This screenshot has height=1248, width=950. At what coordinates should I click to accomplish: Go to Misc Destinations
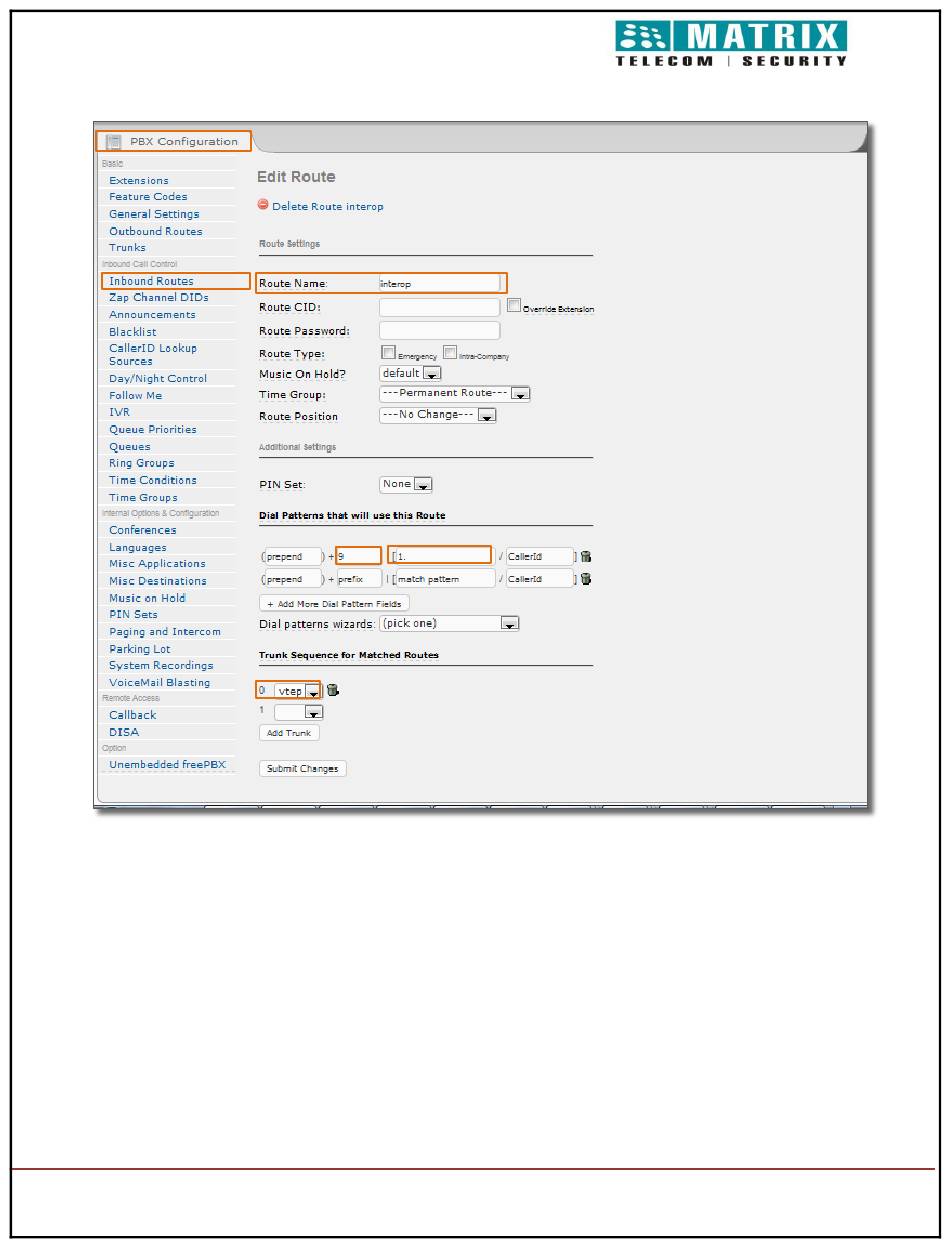158,581
